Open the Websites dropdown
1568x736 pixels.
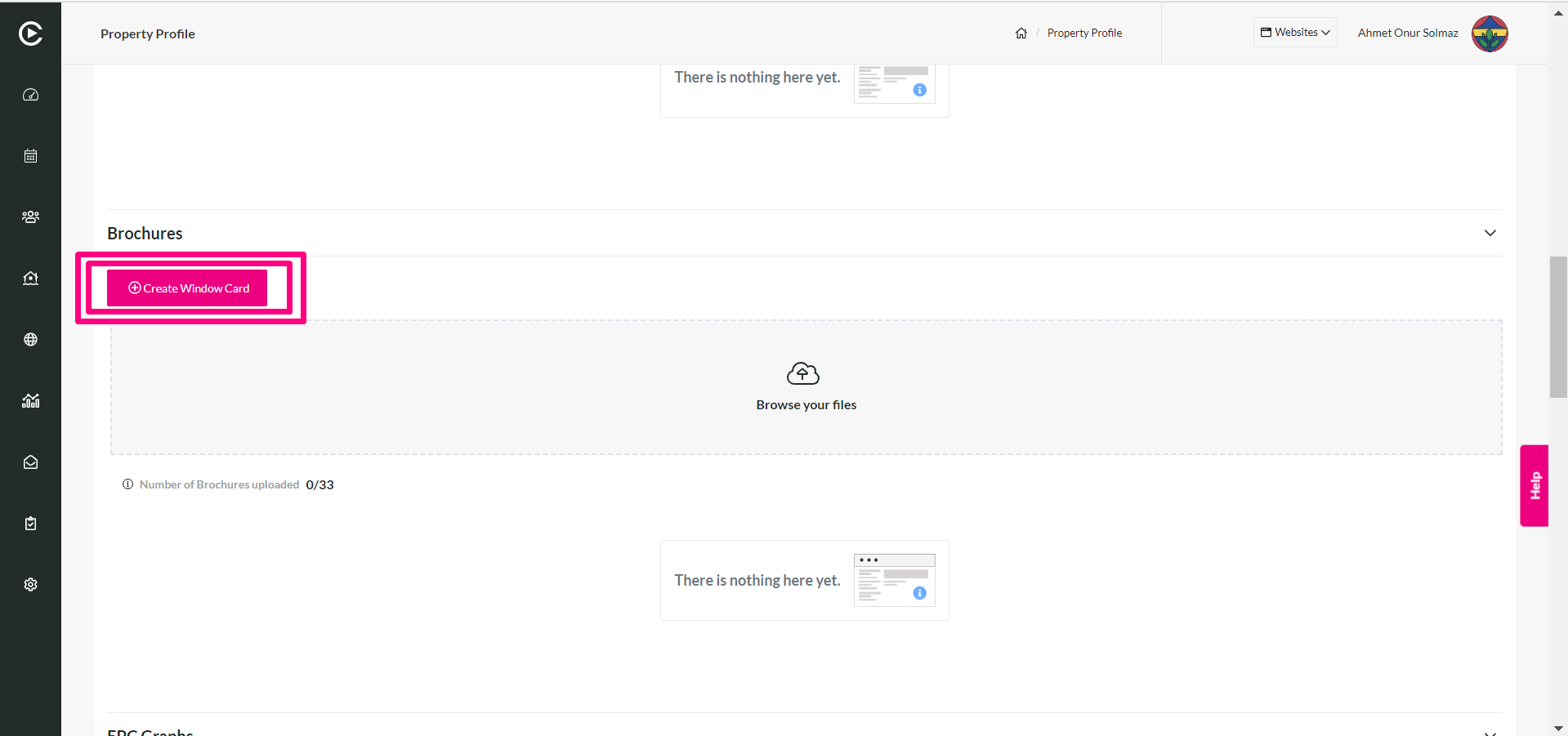pos(1295,33)
